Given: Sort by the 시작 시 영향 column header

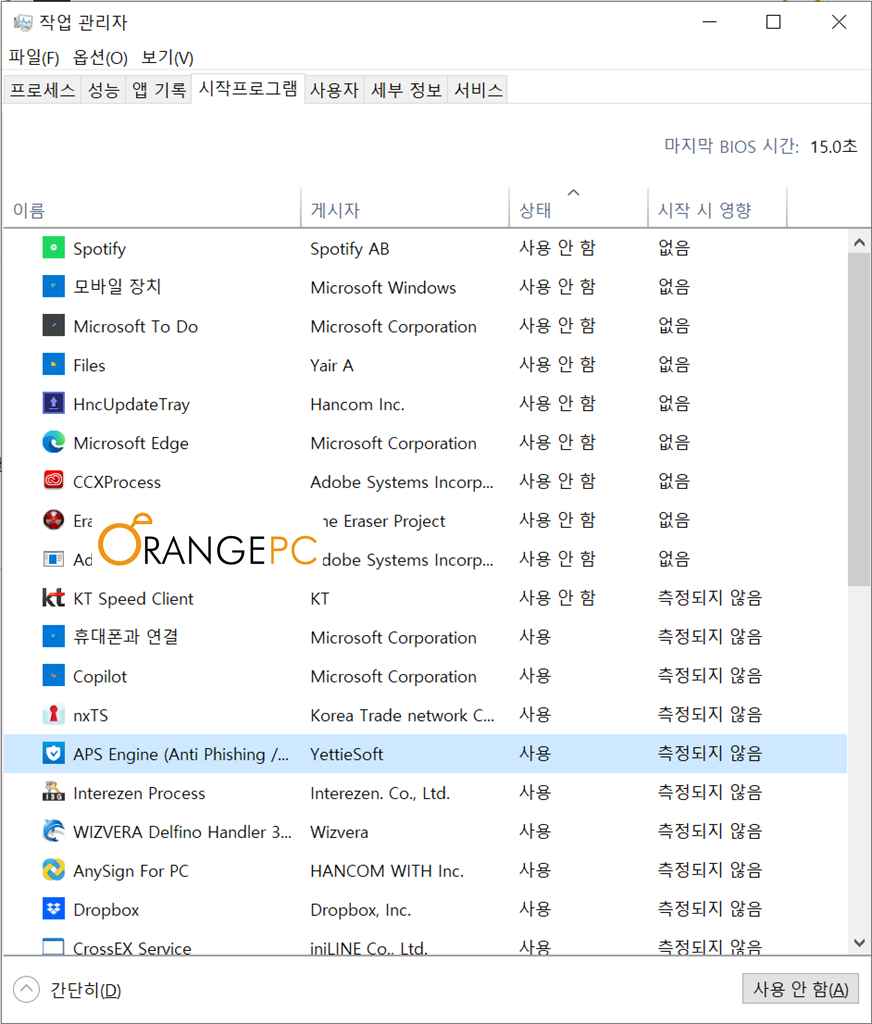Looking at the screenshot, I should (718, 209).
